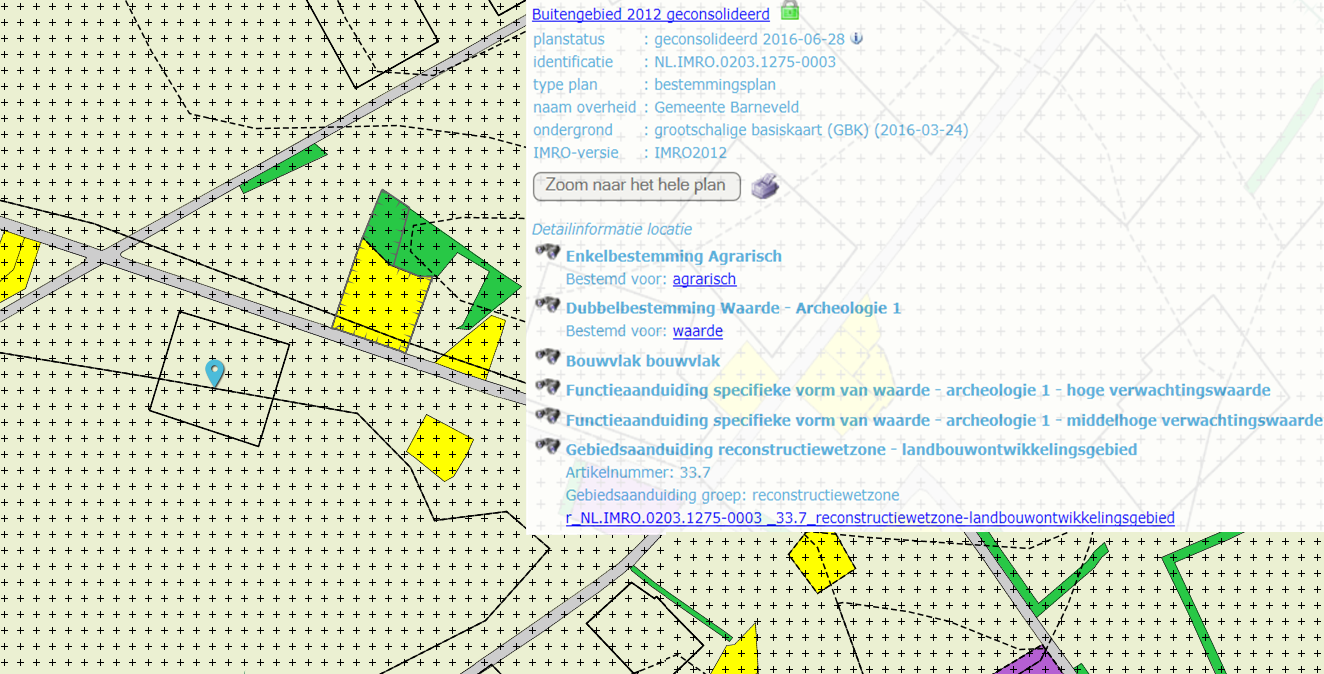This screenshot has width=1324, height=674.
Task: Click the info icon after planstatus date
Action: [x=856, y=39]
